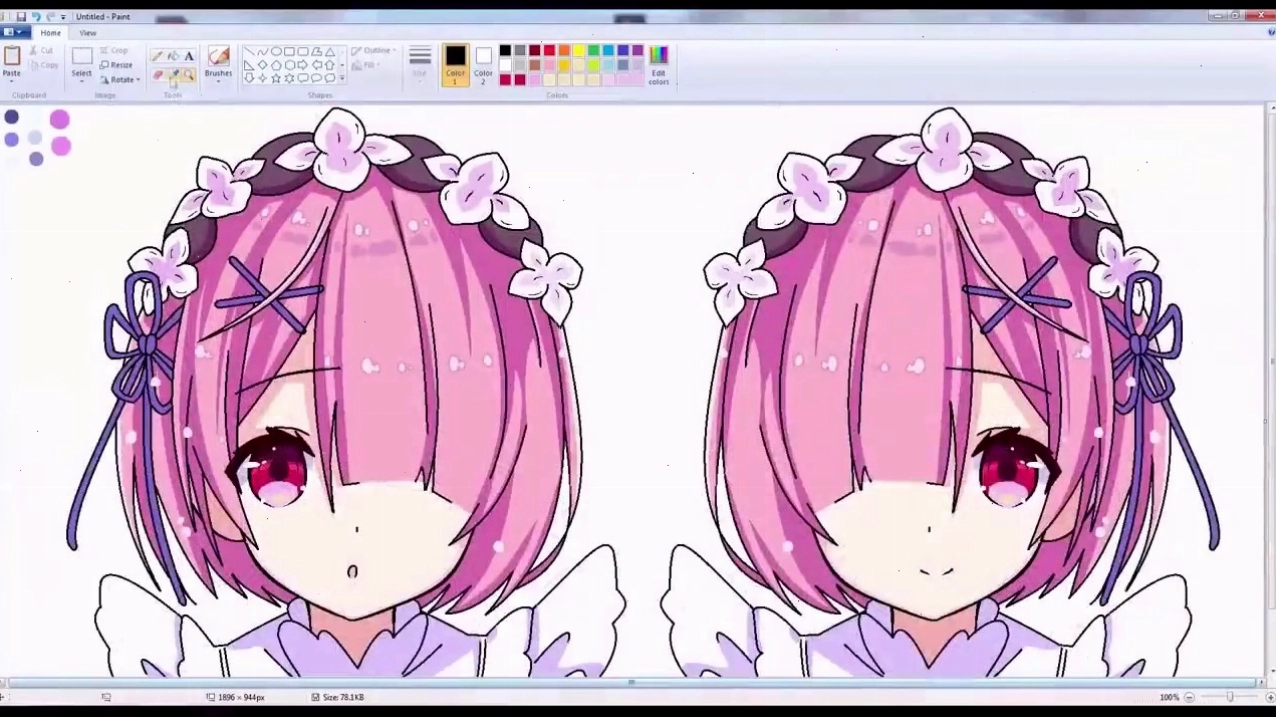Open the shape Fill dropdown

pos(365,66)
